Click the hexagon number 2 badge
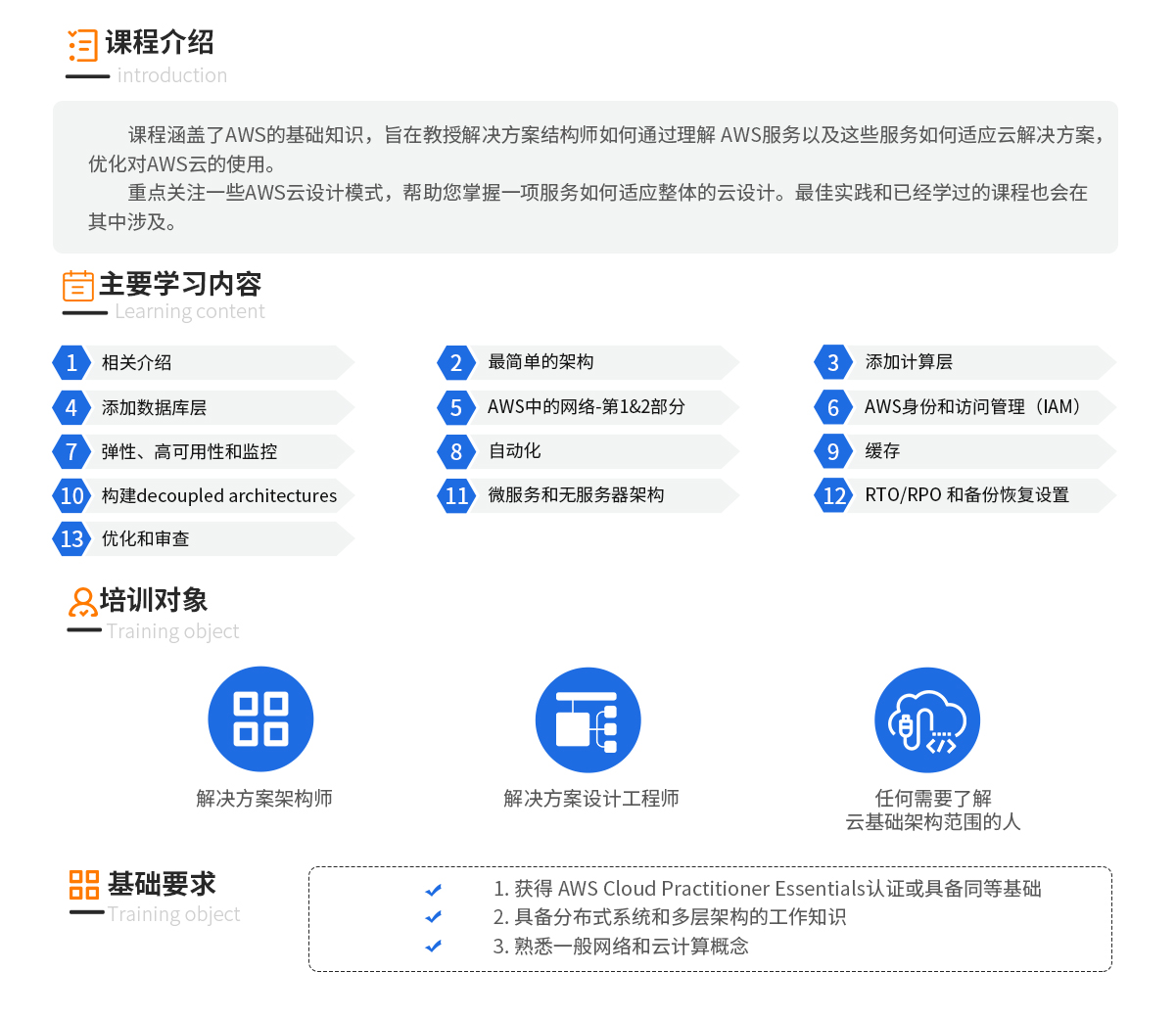This screenshot has width=1176, height=1018. point(456,363)
